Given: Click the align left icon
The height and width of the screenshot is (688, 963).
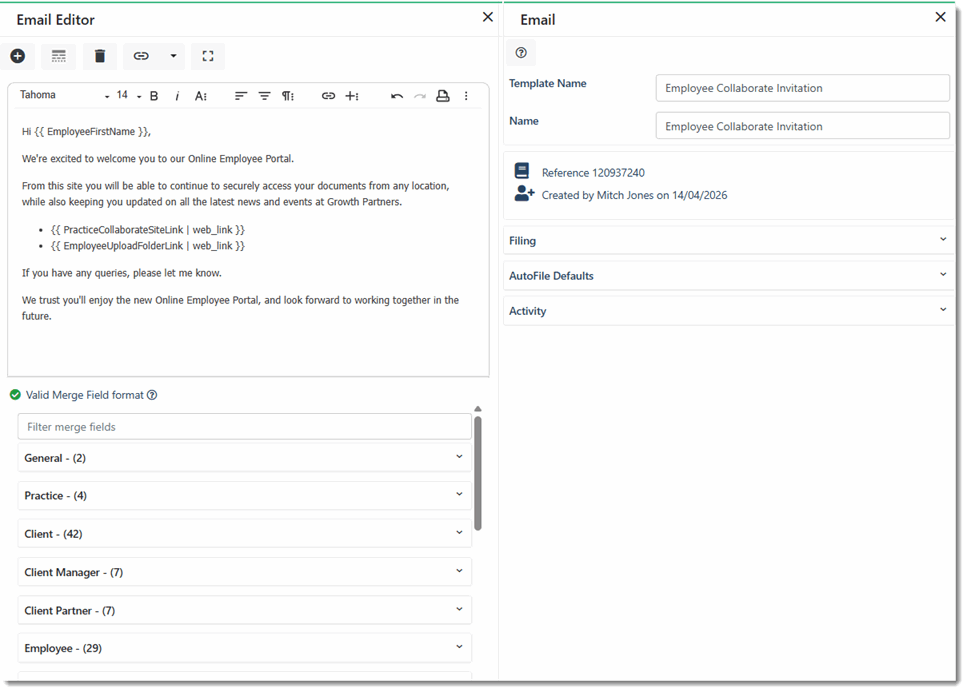Looking at the screenshot, I should (x=241, y=96).
